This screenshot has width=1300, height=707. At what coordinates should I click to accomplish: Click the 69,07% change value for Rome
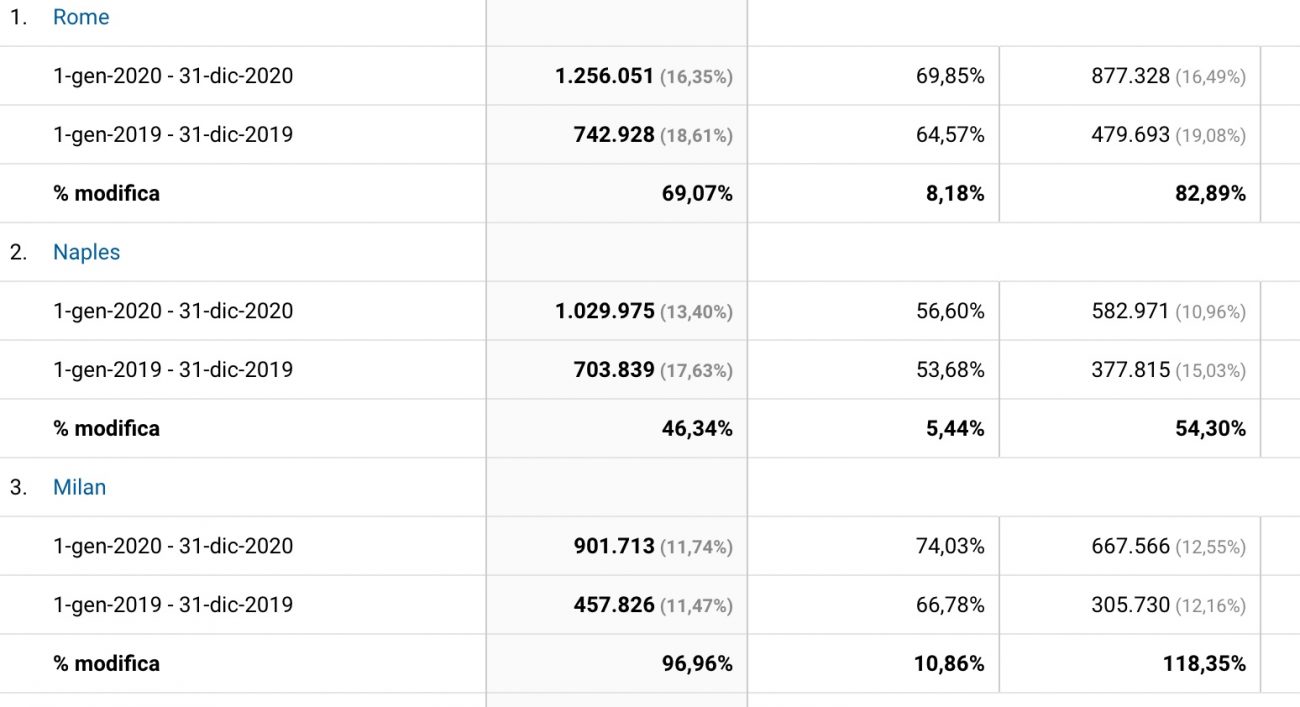697,194
